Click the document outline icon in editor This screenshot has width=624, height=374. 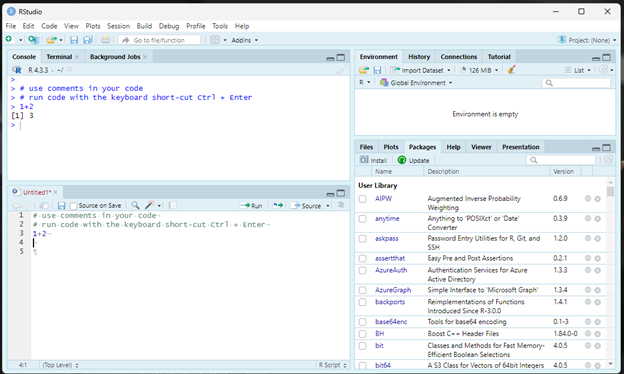[341, 205]
